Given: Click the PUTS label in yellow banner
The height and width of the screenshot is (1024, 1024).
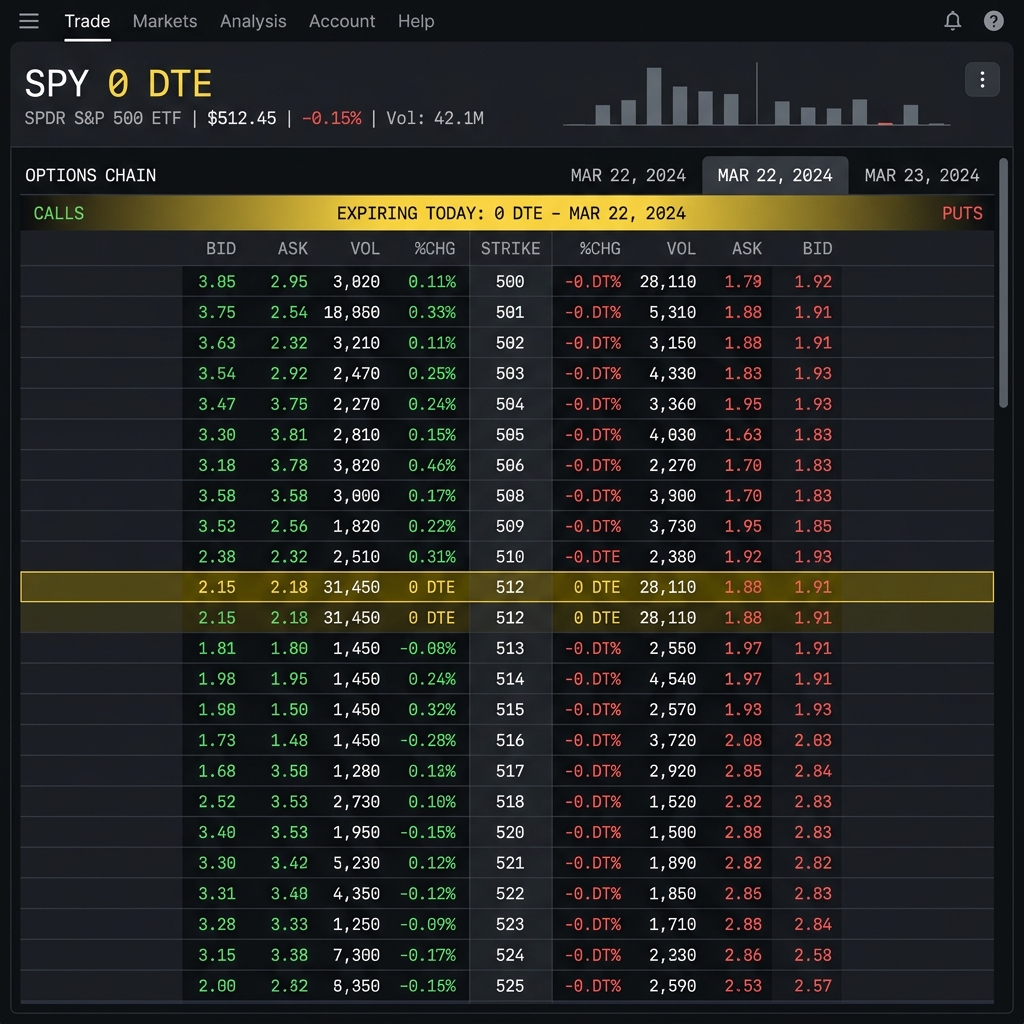Looking at the screenshot, I should (961, 213).
